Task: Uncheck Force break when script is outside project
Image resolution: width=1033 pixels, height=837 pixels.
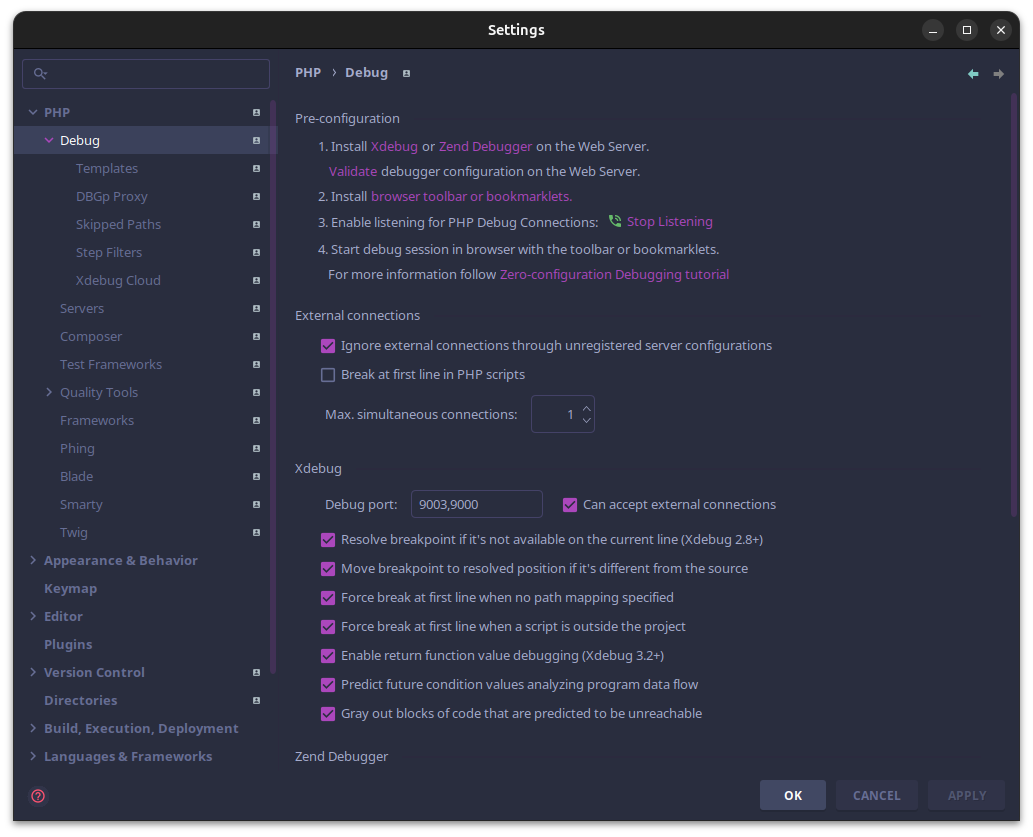Action: point(327,627)
